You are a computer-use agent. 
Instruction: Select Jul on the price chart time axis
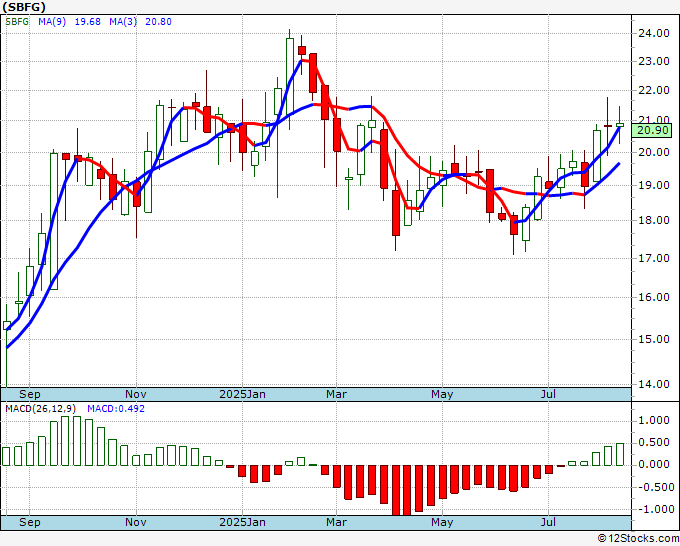[x=549, y=394]
